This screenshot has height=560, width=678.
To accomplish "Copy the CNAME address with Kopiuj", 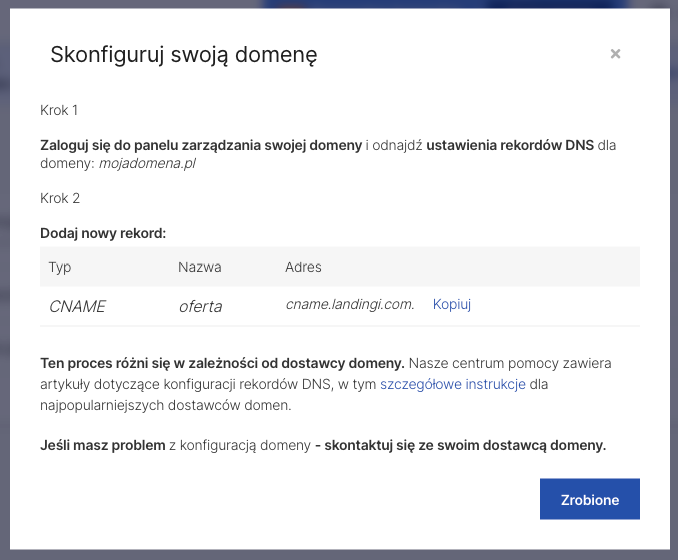I will click(452, 304).
